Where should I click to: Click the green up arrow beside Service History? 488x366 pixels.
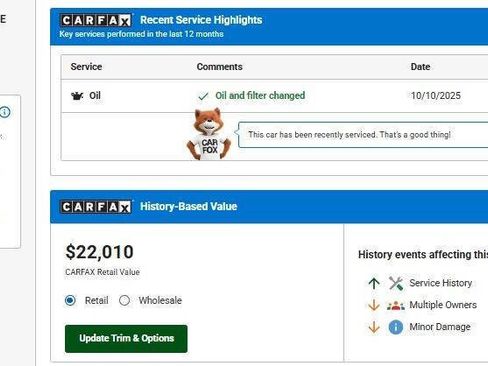(x=374, y=283)
